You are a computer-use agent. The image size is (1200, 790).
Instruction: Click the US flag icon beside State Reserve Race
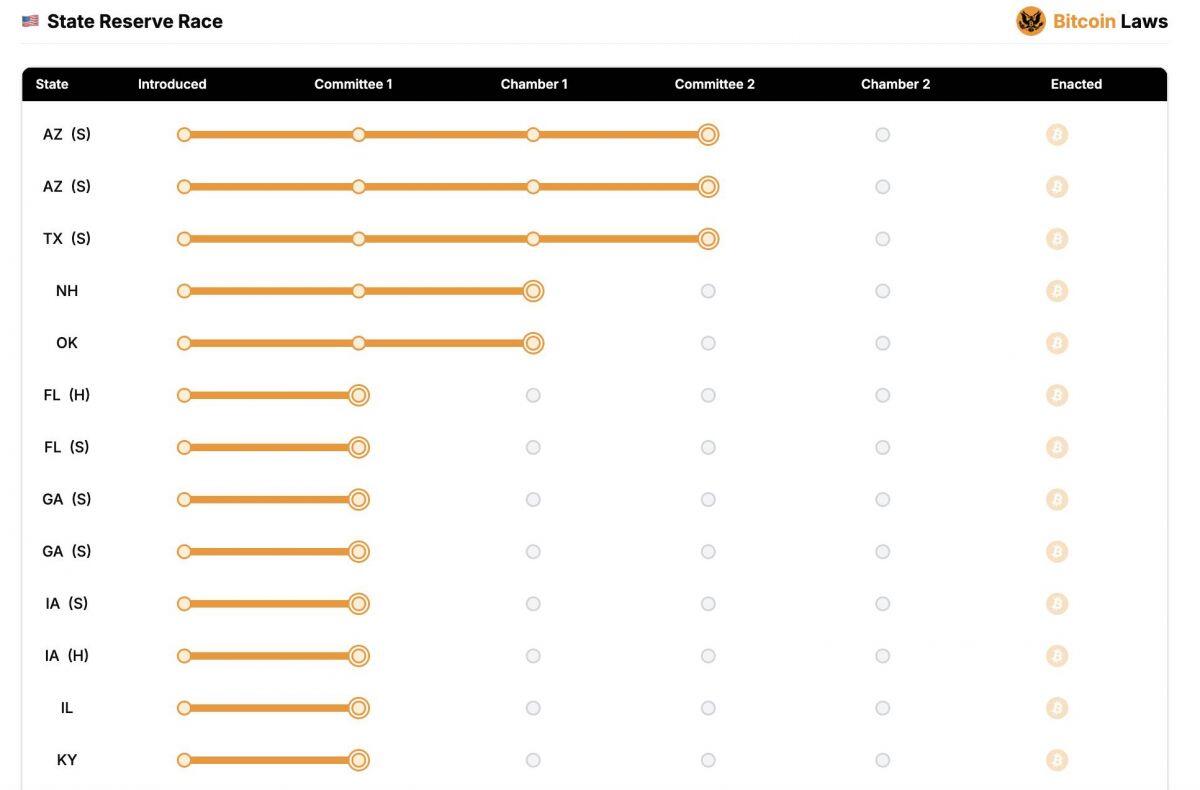[x=30, y=21]
